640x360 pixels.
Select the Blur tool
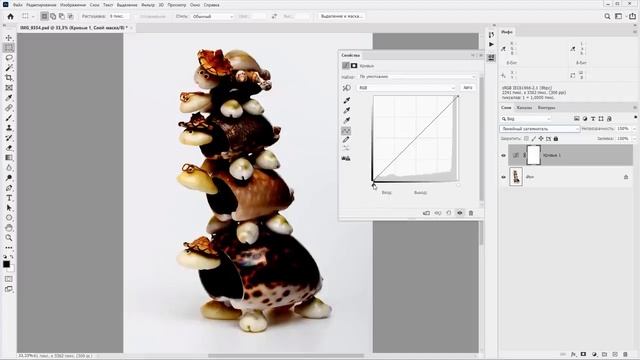point(9,168)
